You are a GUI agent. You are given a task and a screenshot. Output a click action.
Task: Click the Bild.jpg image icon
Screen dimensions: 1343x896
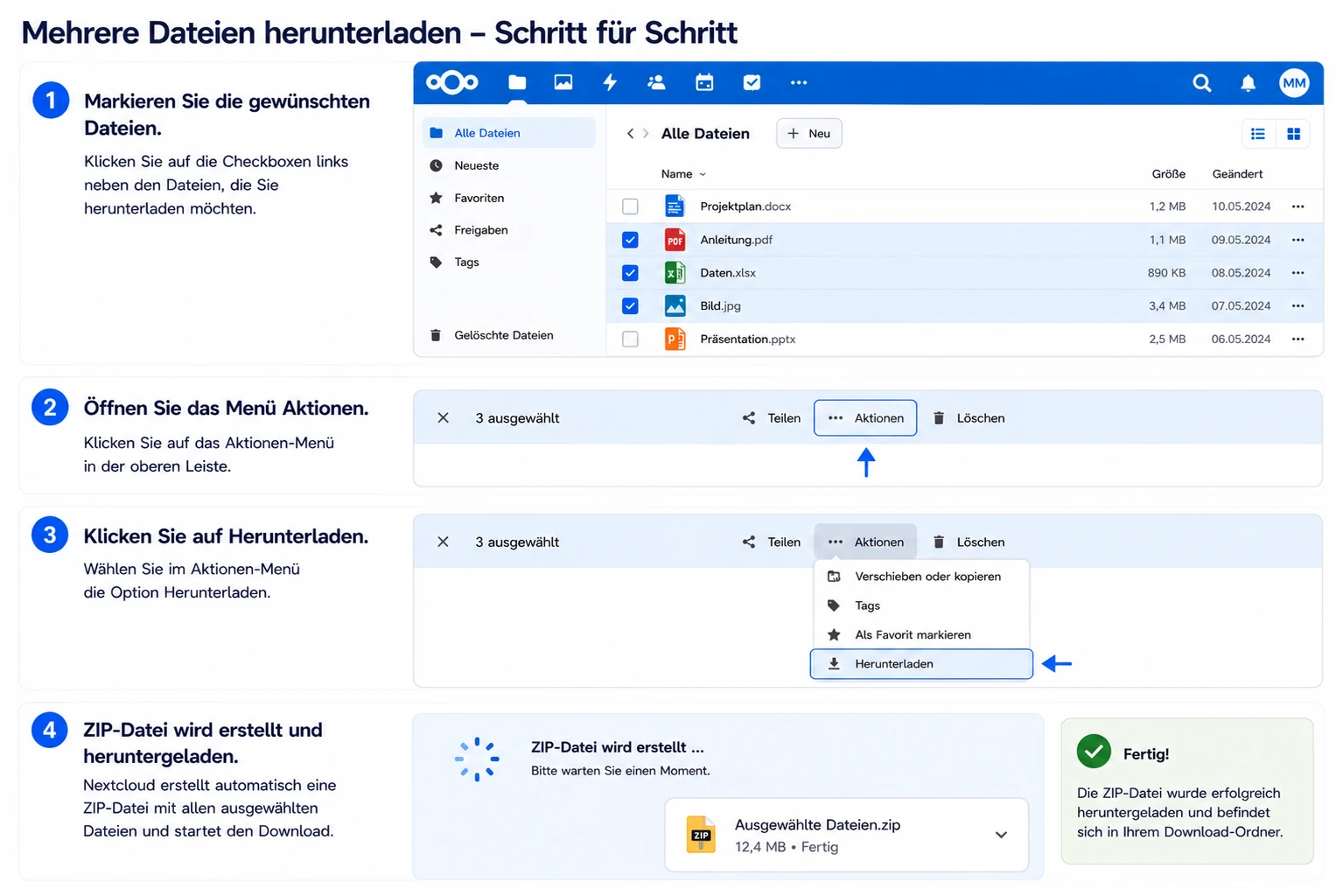[x=675, y=306]
